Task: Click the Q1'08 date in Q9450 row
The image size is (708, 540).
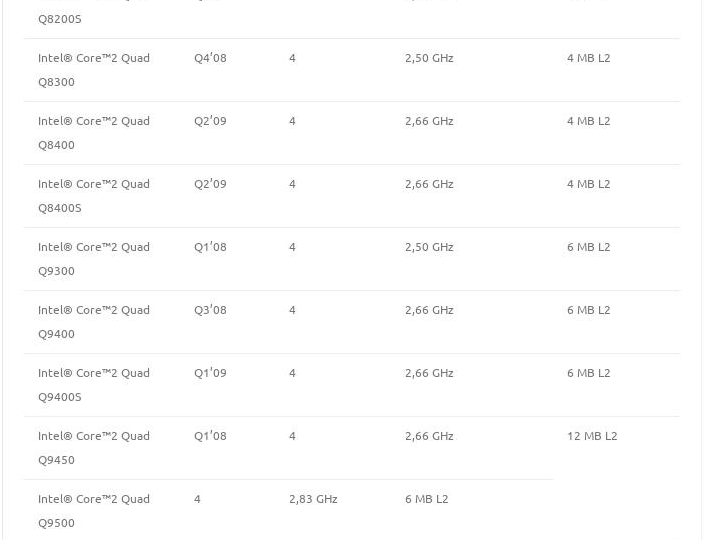Action: coord(210,436)
